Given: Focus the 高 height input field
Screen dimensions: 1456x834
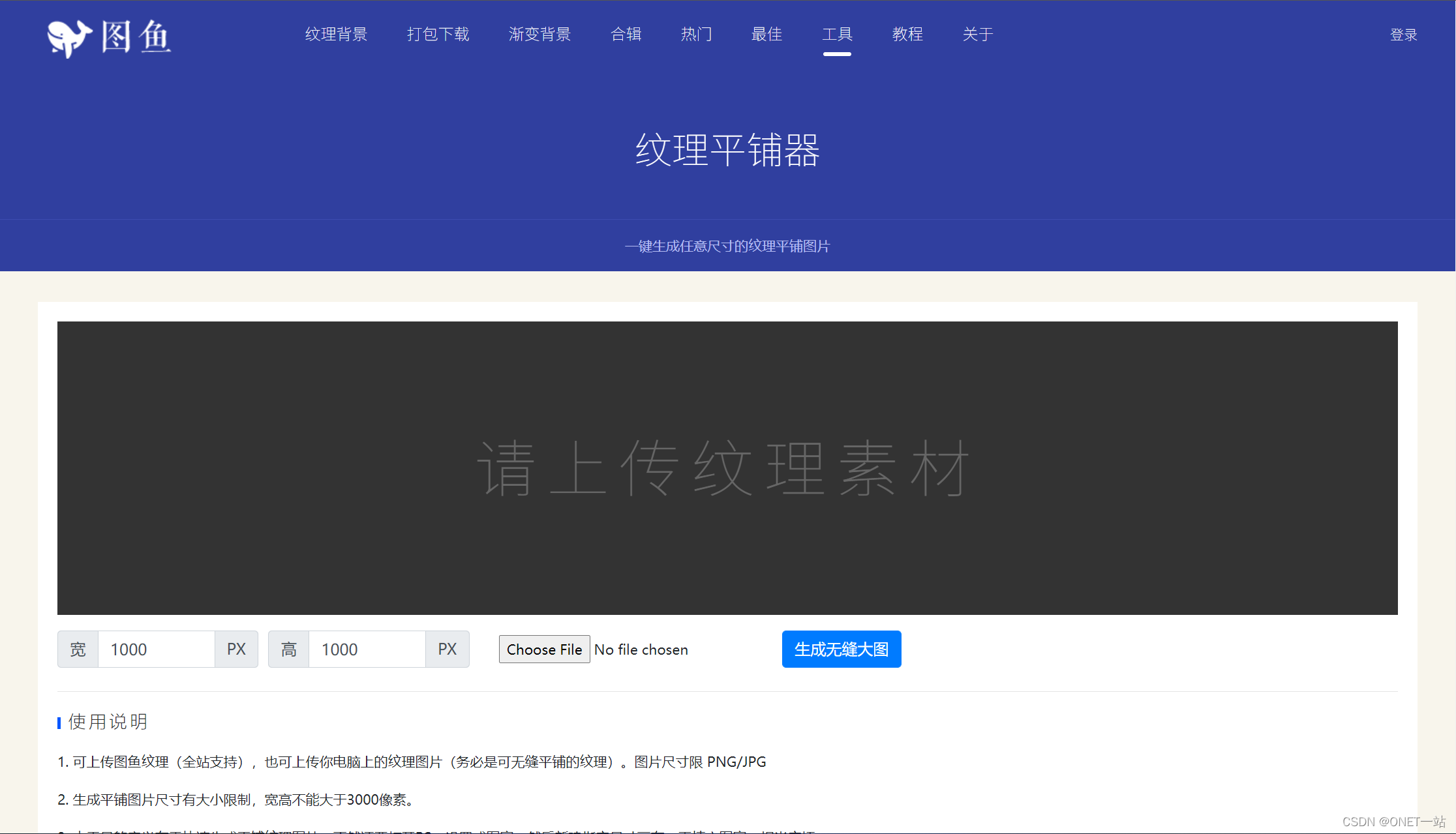Looking at the screenshot, I should tap(367, 649).
